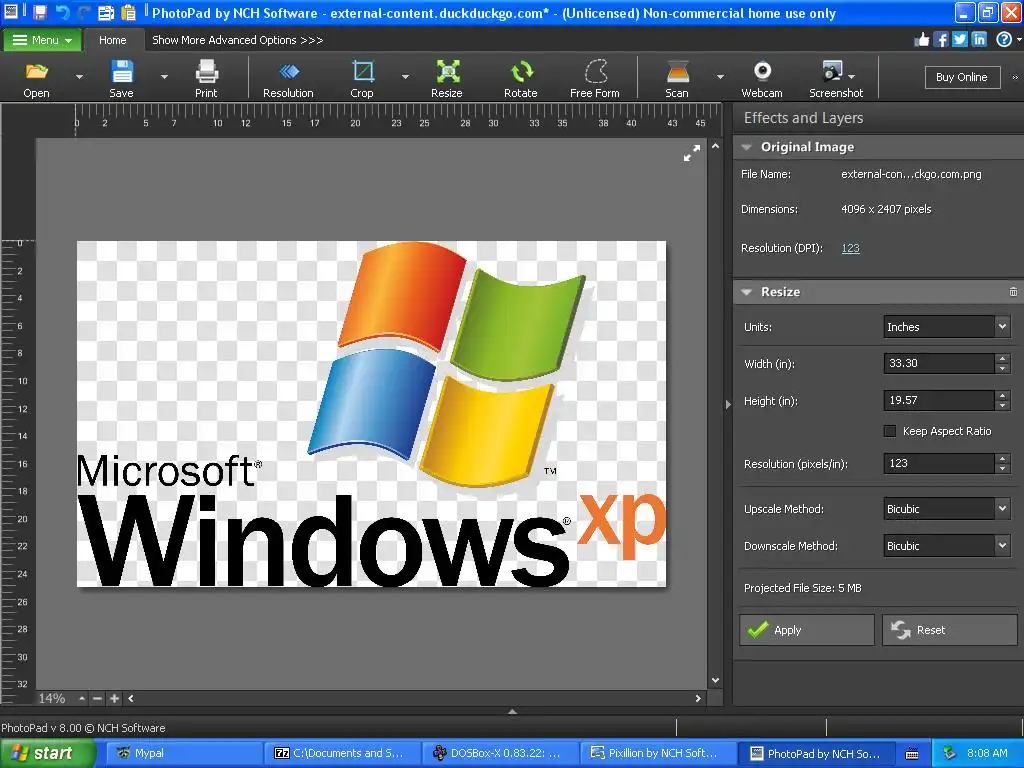This screenshot has height=768, width=1024.
Task: Click the zoom in plus button
Action: [114, 698]
